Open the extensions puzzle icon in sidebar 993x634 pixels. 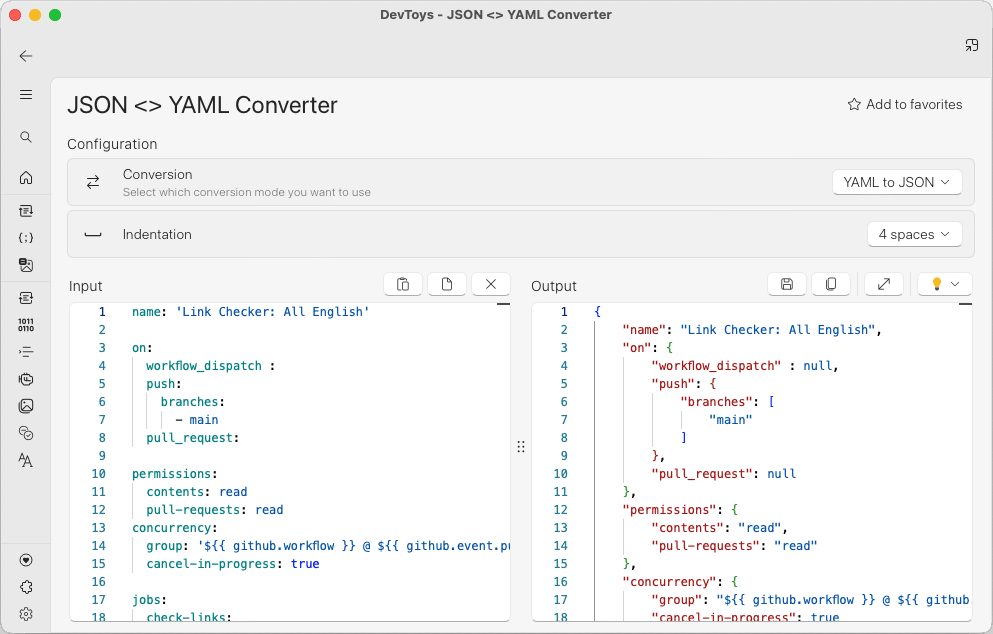pos(26,587)
